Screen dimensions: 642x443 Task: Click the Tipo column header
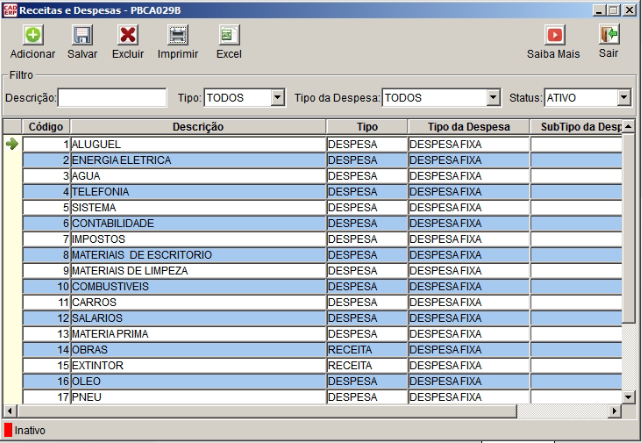pyautogui.click(x=367, y=127)
